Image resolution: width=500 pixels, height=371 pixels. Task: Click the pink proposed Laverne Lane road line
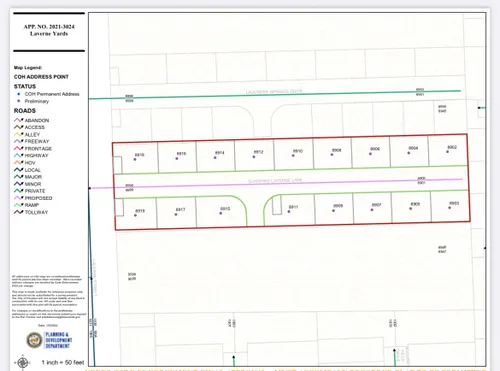tap(276, 184)
